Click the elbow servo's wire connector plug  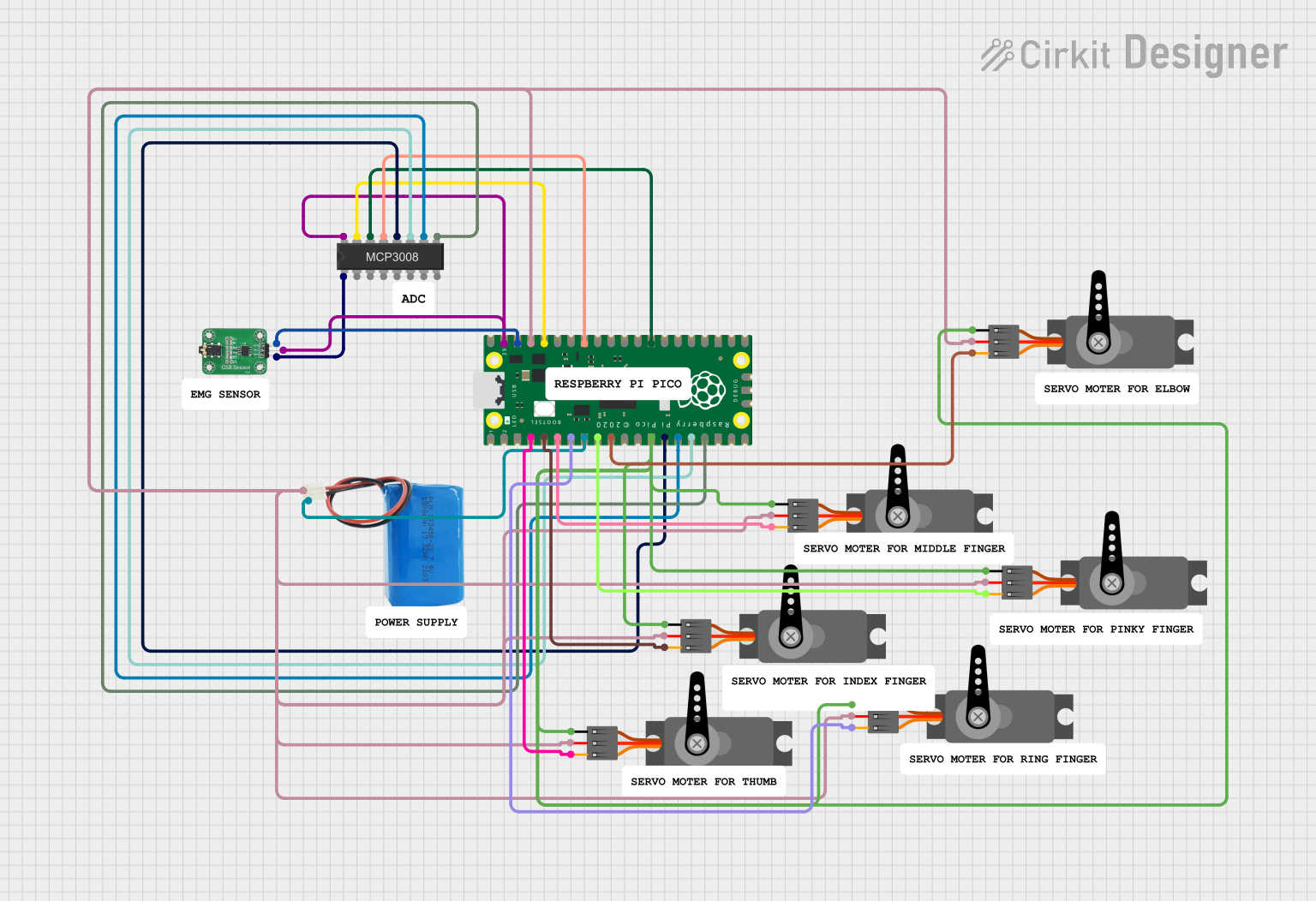point(1003,342)
